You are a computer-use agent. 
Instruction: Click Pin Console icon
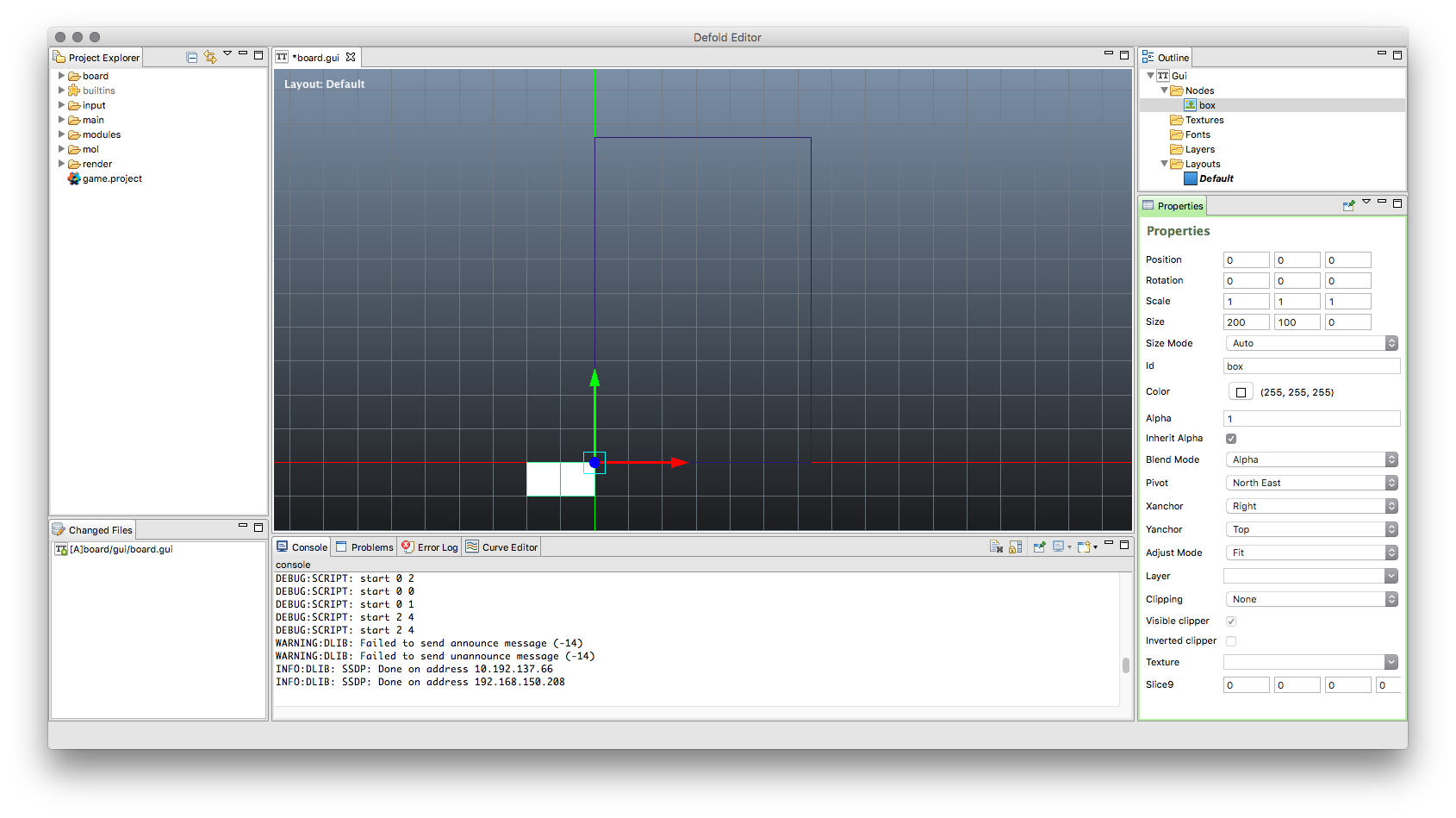(x=1040, y=546)
